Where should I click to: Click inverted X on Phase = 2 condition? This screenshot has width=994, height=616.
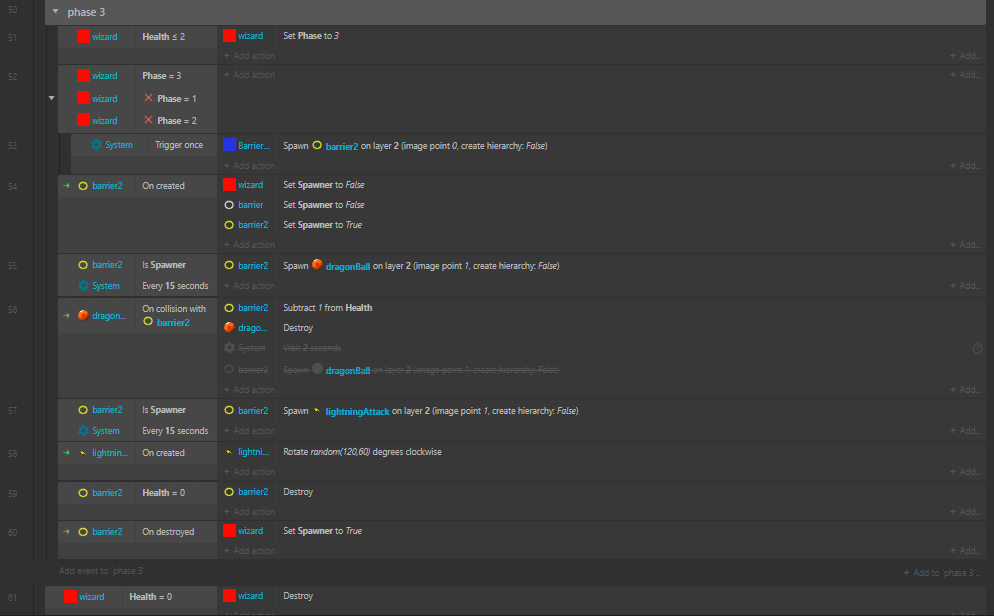point(148,120)
